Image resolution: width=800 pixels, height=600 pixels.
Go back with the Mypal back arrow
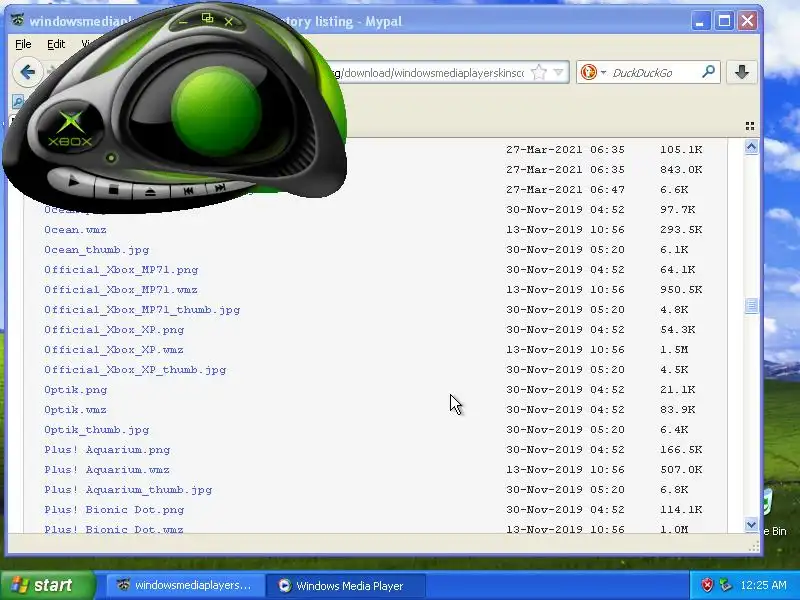click(x=28, y=72)
